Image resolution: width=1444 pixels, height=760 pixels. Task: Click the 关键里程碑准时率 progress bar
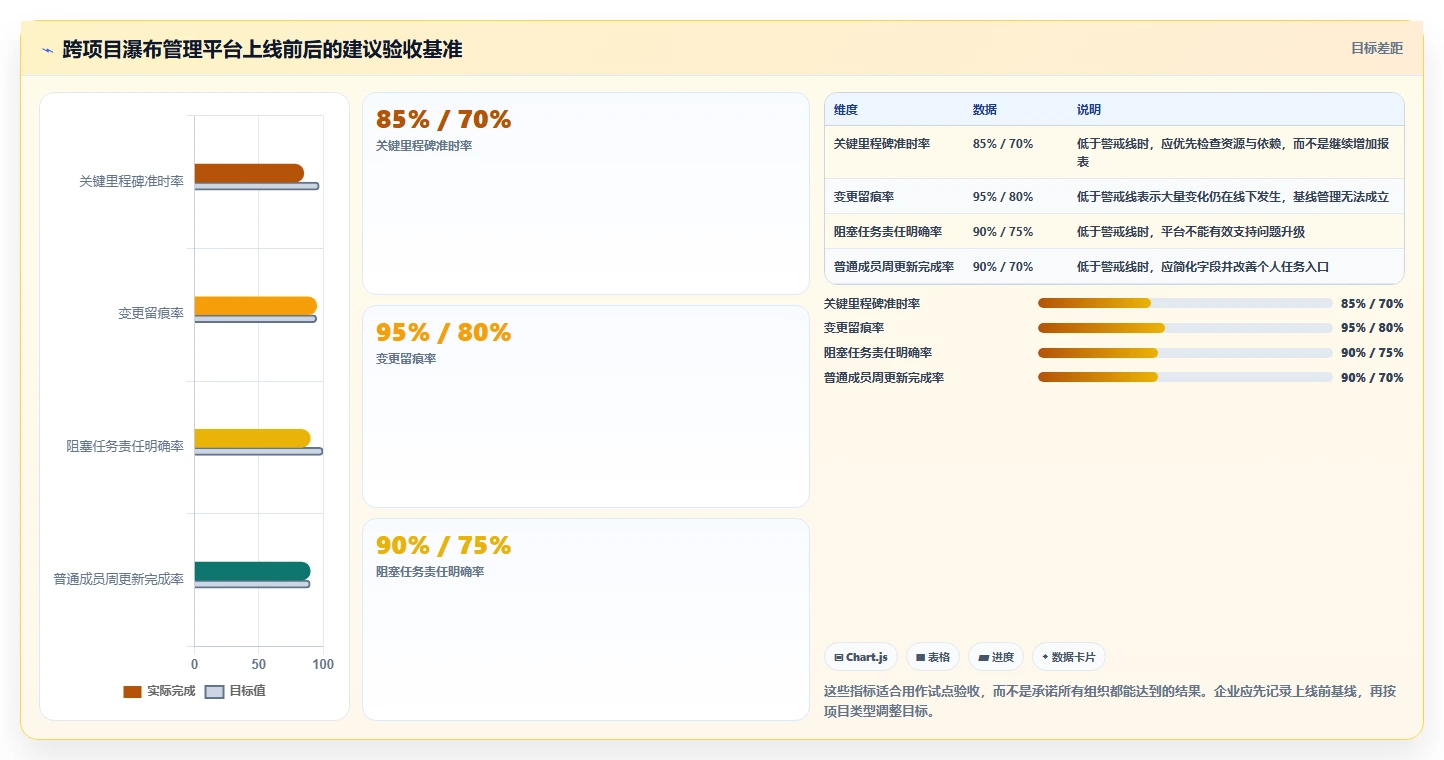click(1185, 303)
